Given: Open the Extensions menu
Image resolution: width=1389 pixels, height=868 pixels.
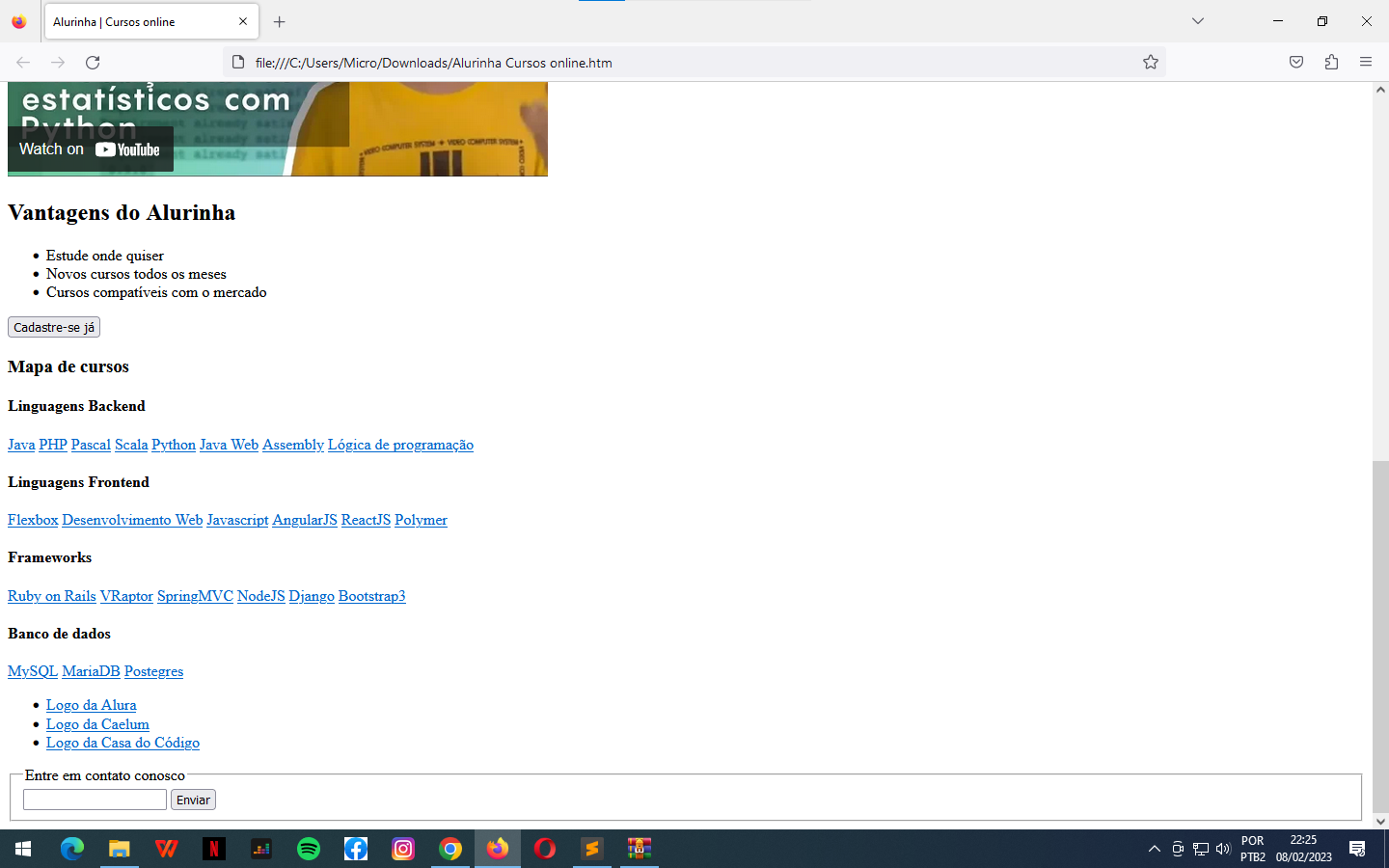Looking at the screenshot, I should (1331, 63).
